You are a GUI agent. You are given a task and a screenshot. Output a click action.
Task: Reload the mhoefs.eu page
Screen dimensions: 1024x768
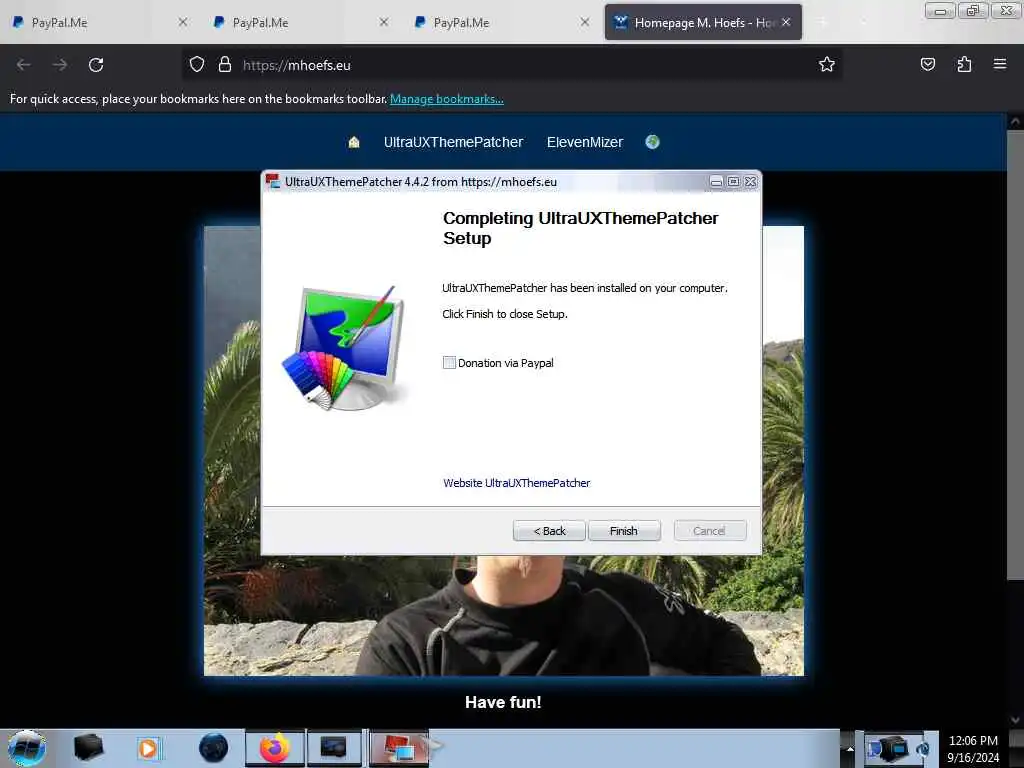[x=96, y=65]
